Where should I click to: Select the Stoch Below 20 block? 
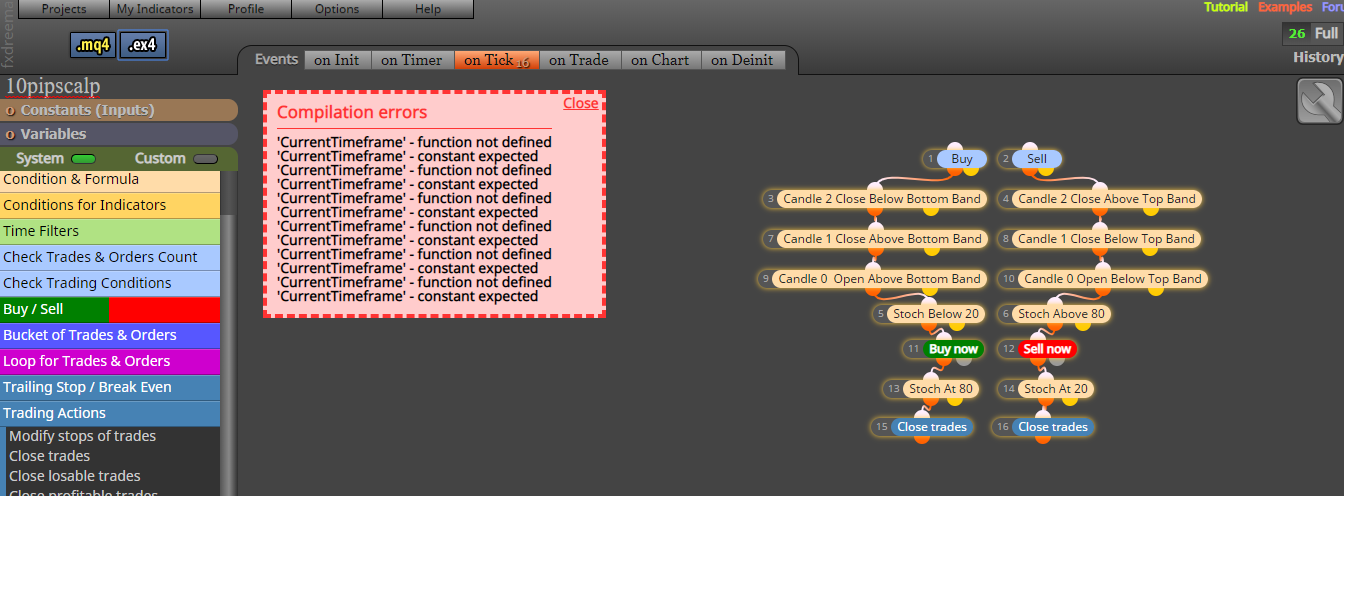[936, 314]
